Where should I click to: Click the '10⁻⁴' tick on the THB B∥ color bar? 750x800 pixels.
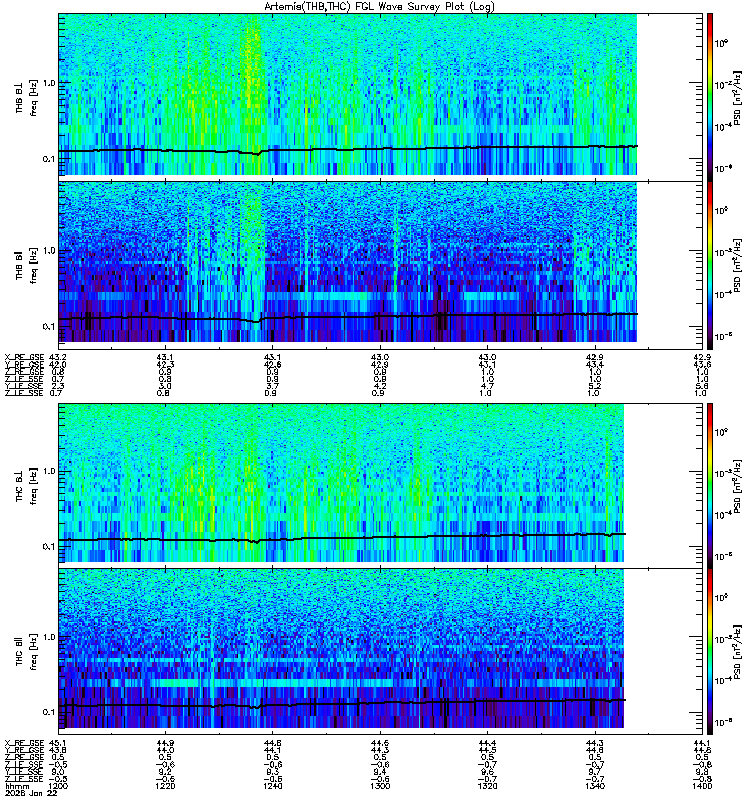(723, 294)
